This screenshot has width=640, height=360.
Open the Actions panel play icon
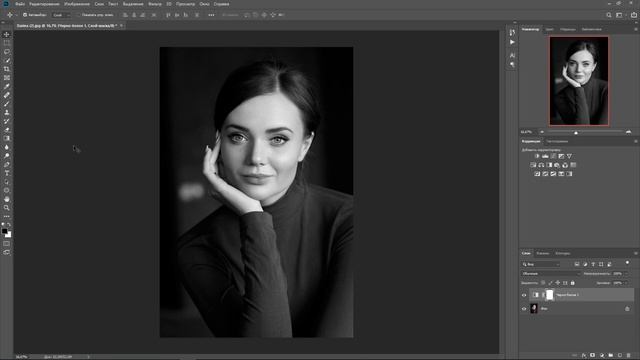point(512,42)
